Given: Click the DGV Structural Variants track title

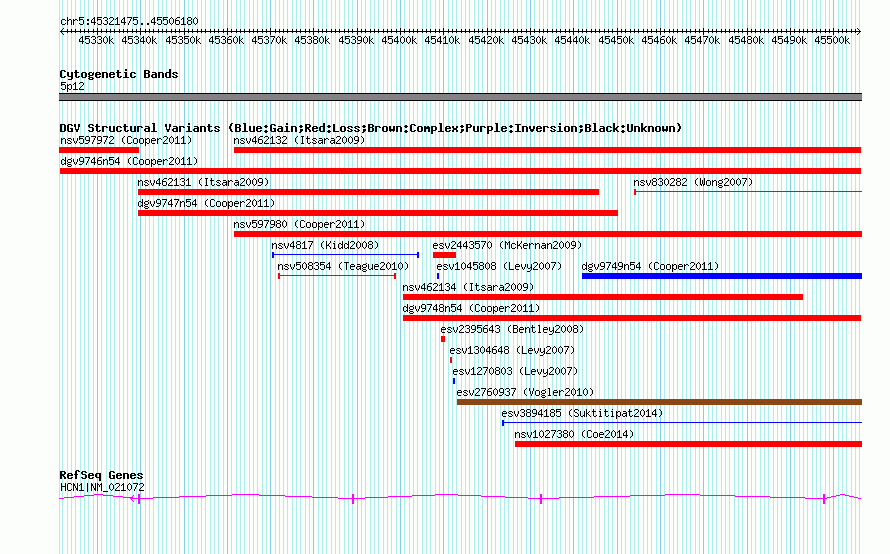Looking at the screenshot, I should [x=370, y=128].
